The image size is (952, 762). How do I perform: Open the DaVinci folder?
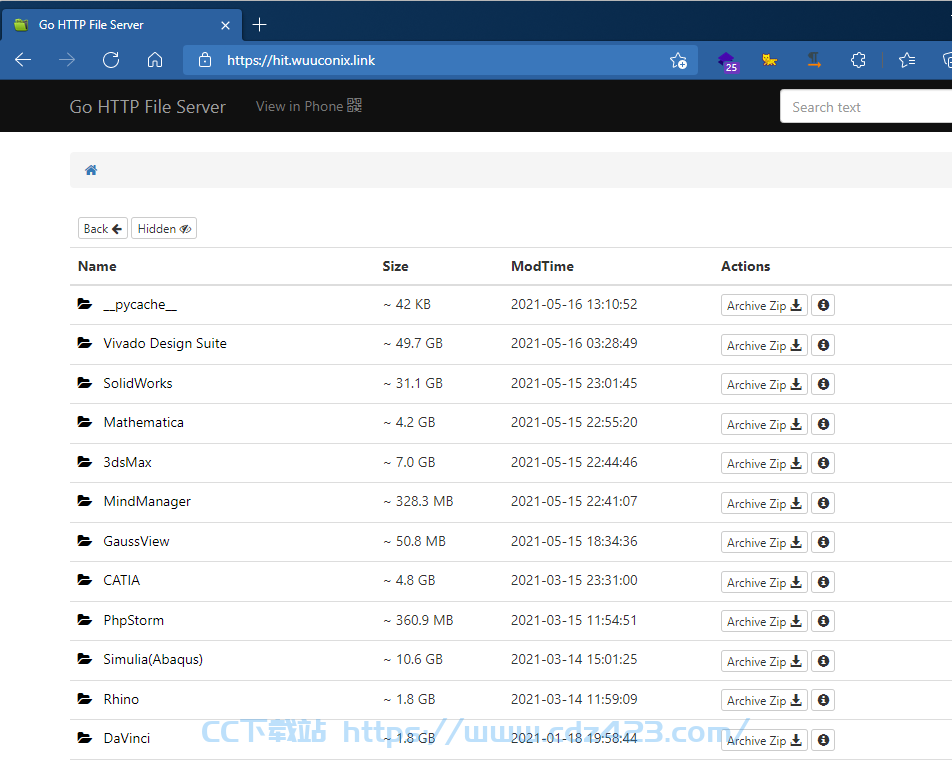[x=126, y=738]
